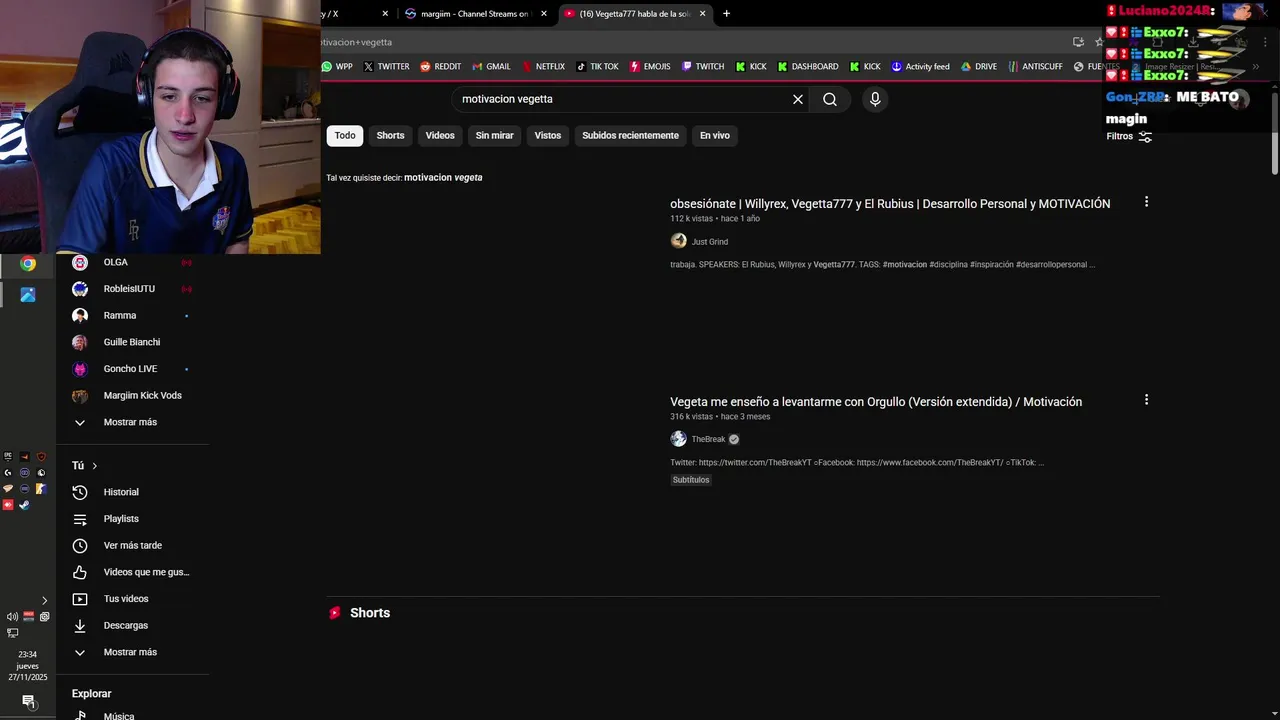Open the DRIVE bookmark

pyautogui.click(x=979, y=66)
